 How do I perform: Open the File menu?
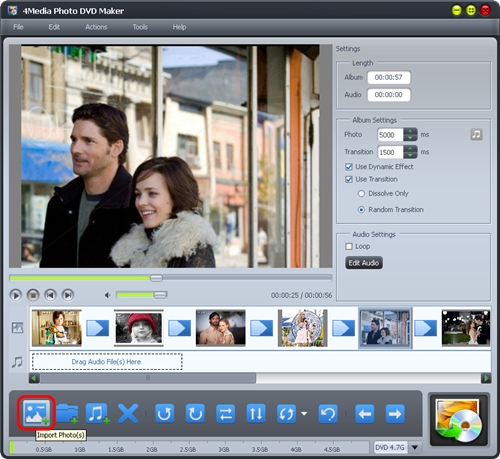coord(18,27)
